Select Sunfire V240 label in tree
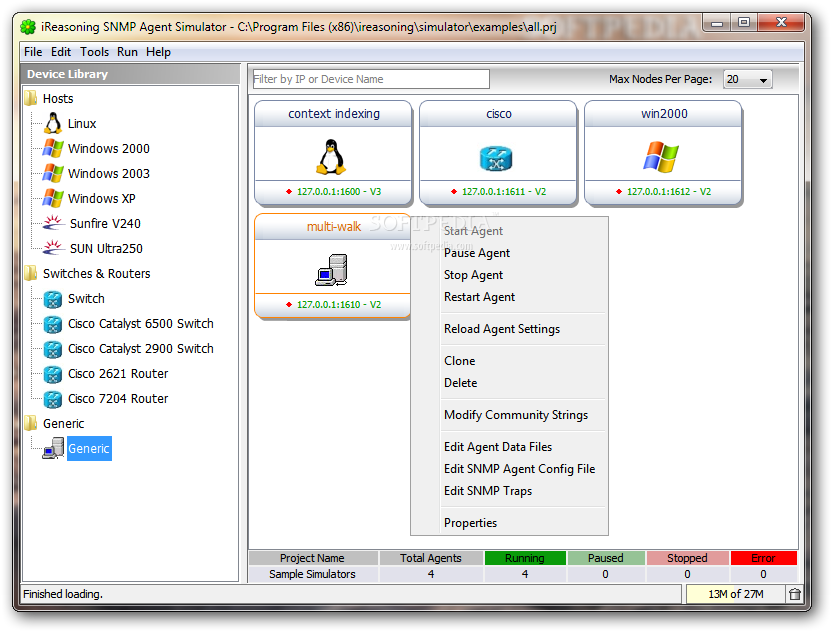Viewport: 832px width, 632px height. click(105, 223)
